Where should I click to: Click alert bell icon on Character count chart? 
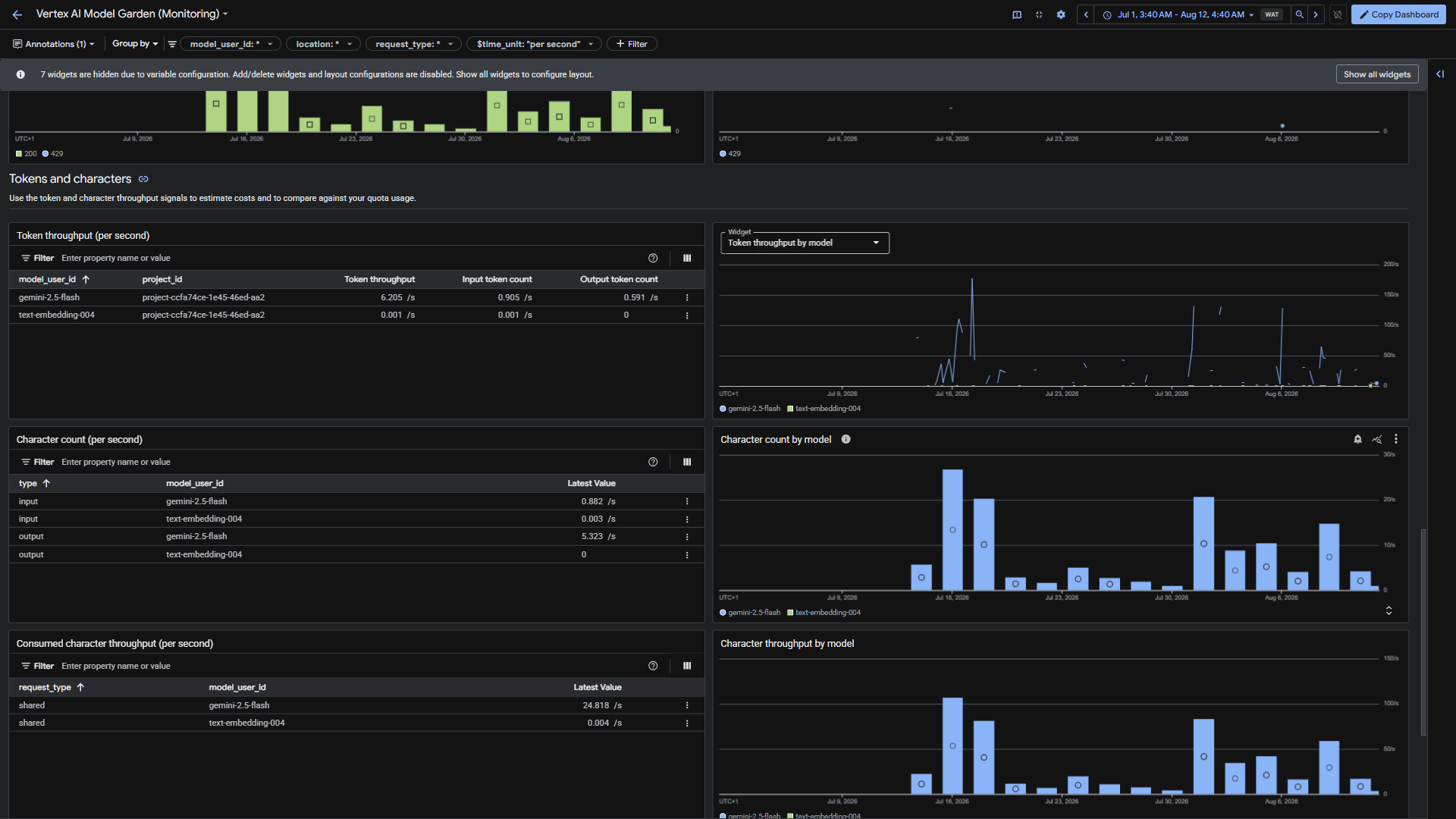coord(1357,439)
